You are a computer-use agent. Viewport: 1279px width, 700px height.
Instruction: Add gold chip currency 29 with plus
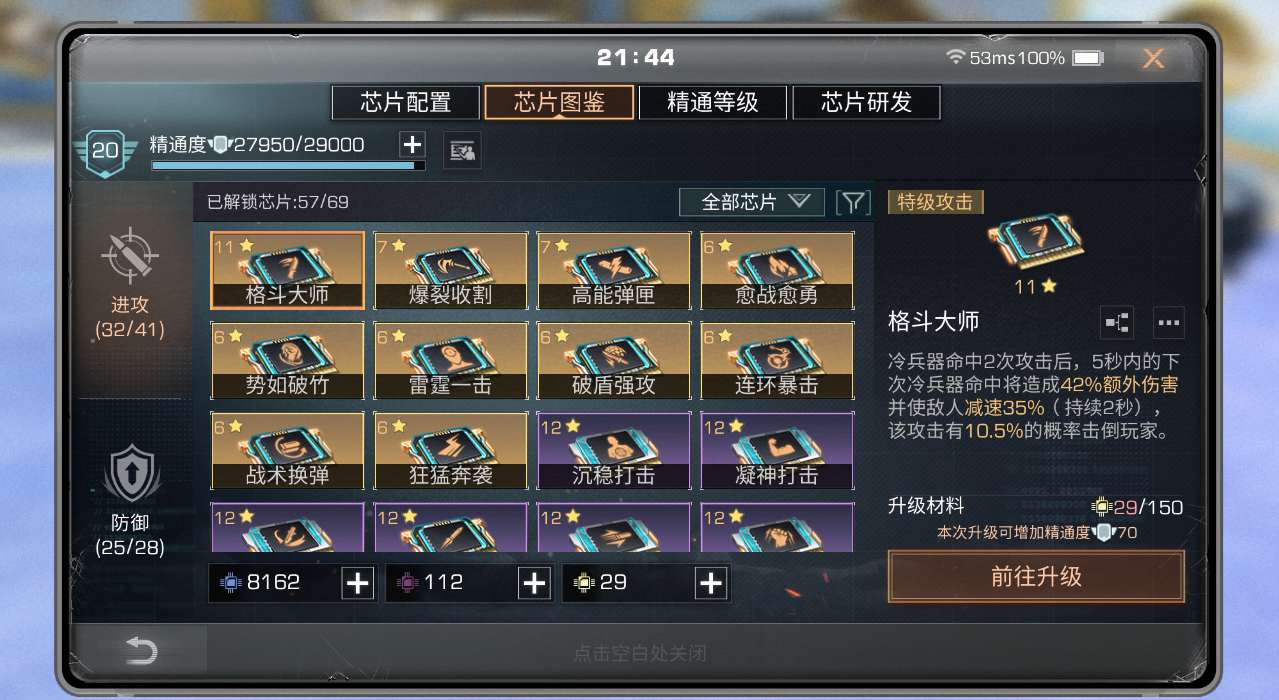pyautogui.click(x=711, y=582)
